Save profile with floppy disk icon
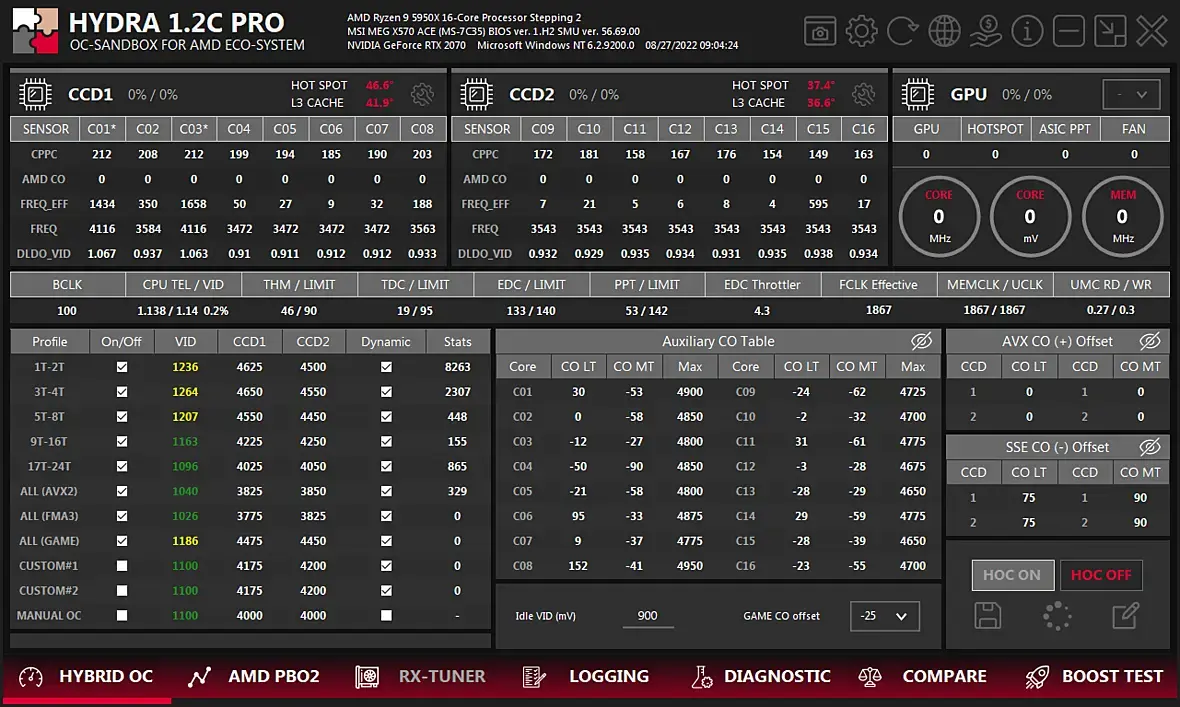1180x707 pixels. pos(987,615)
